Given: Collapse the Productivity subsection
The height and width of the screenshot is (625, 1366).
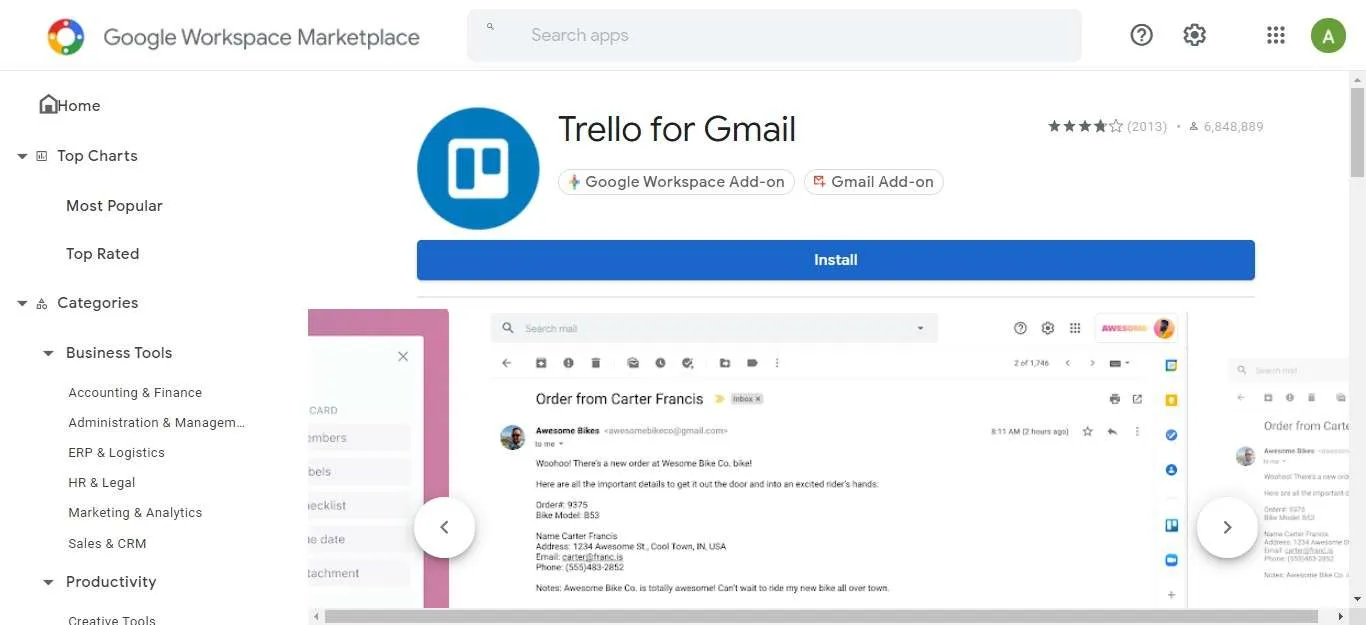Looking at the screenshot, I should [x=47, y=582].
